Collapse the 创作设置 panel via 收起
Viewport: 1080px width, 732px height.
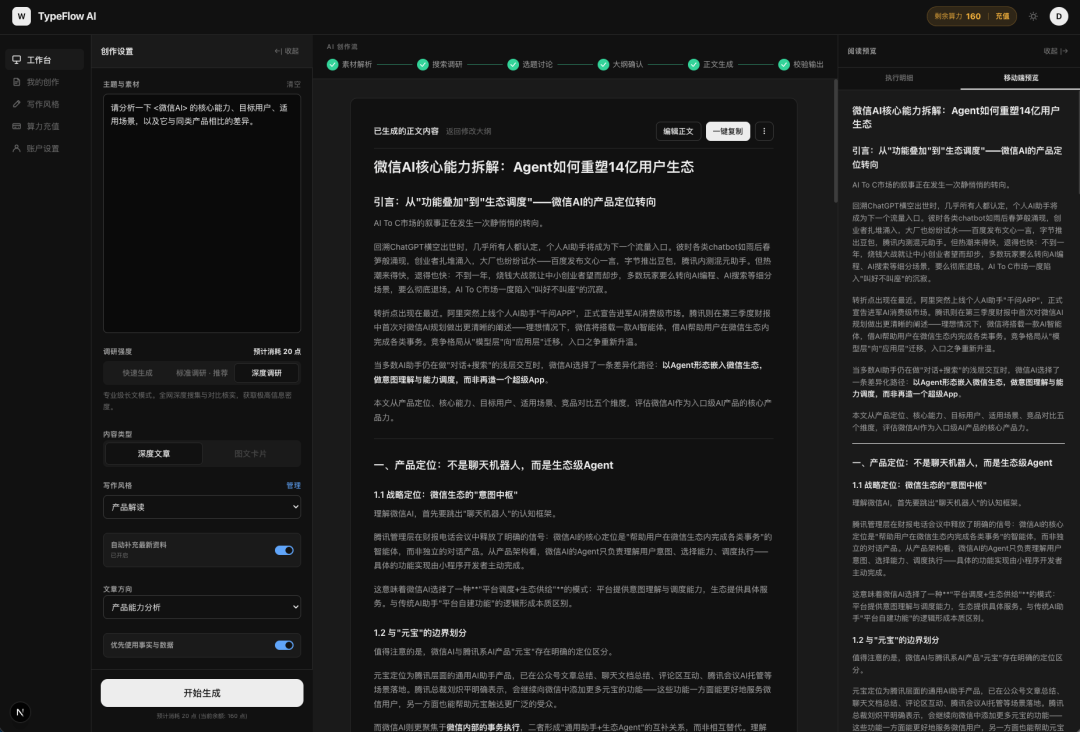coord(287,51)
